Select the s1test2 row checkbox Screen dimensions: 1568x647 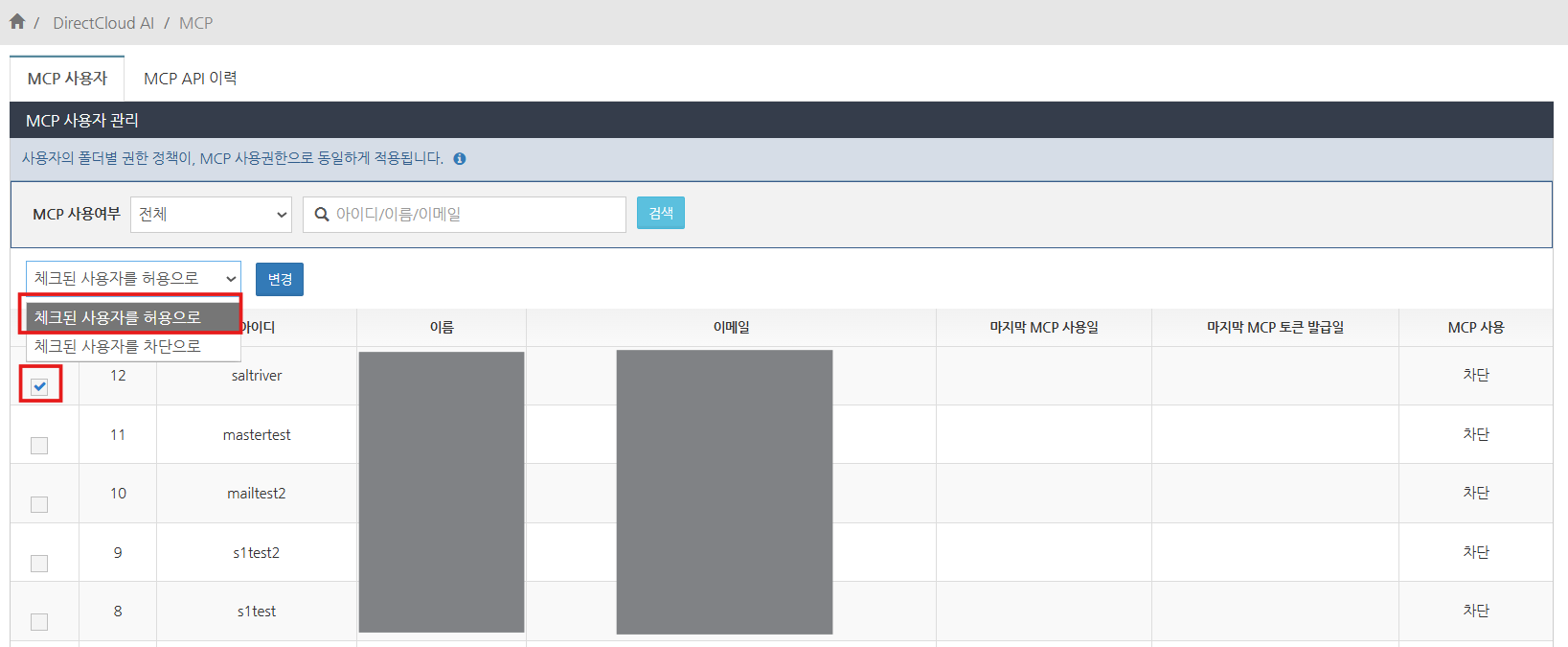[x=39, y=564]
